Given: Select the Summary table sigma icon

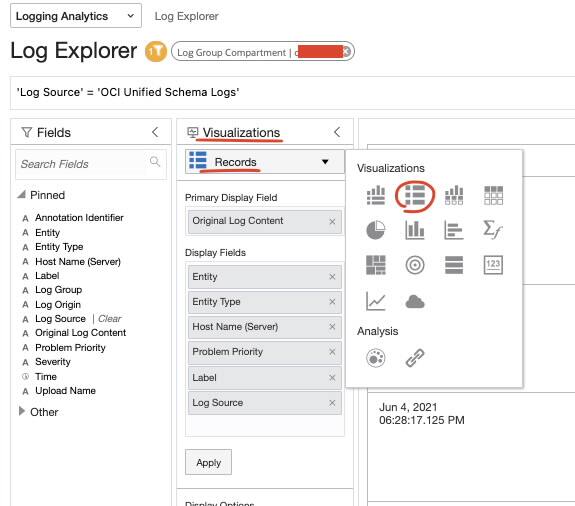Looking at the screenshot, I should (492, 230).
